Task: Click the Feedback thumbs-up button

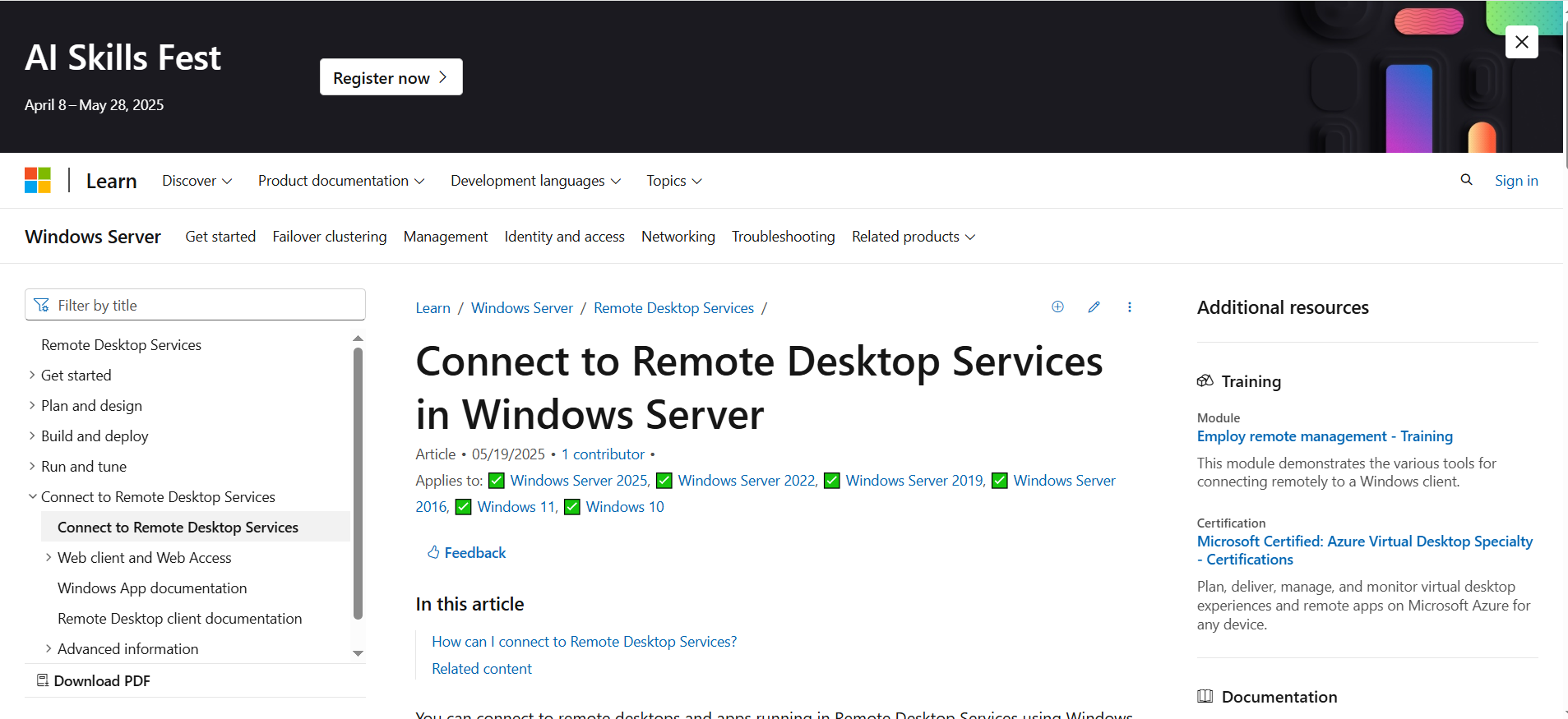Action: (466, 553)
